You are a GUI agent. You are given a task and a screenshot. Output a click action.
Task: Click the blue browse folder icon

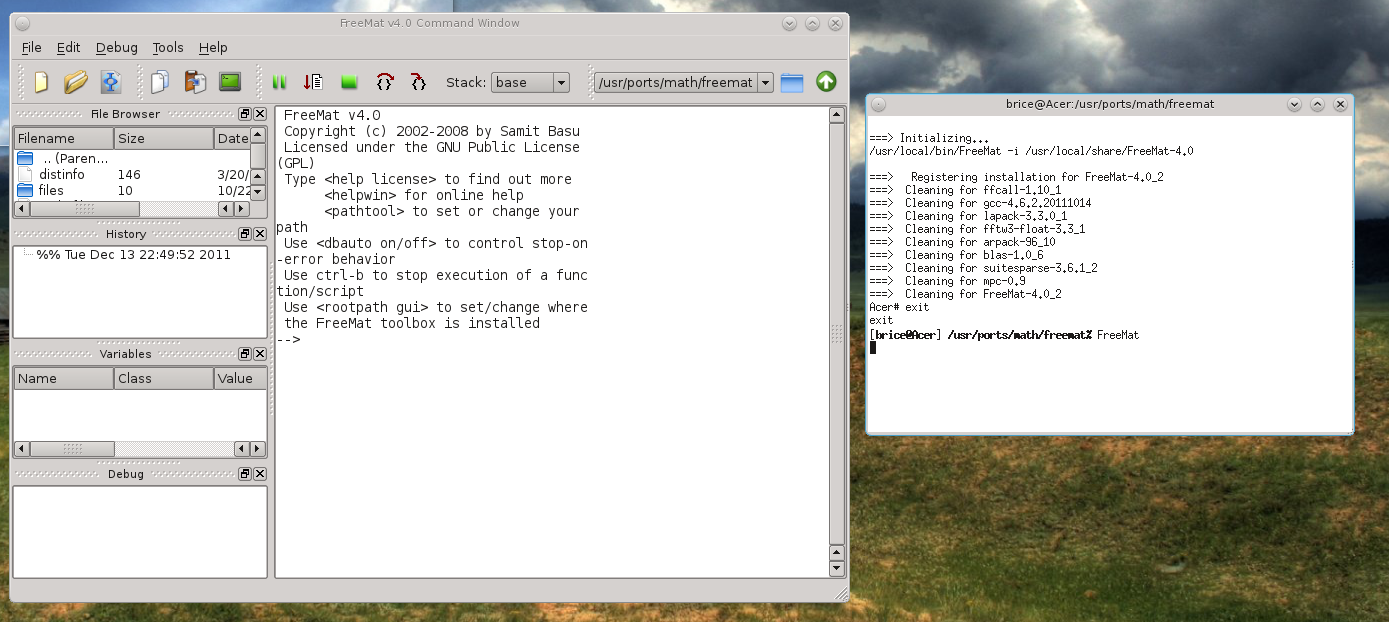click(792, 83)
